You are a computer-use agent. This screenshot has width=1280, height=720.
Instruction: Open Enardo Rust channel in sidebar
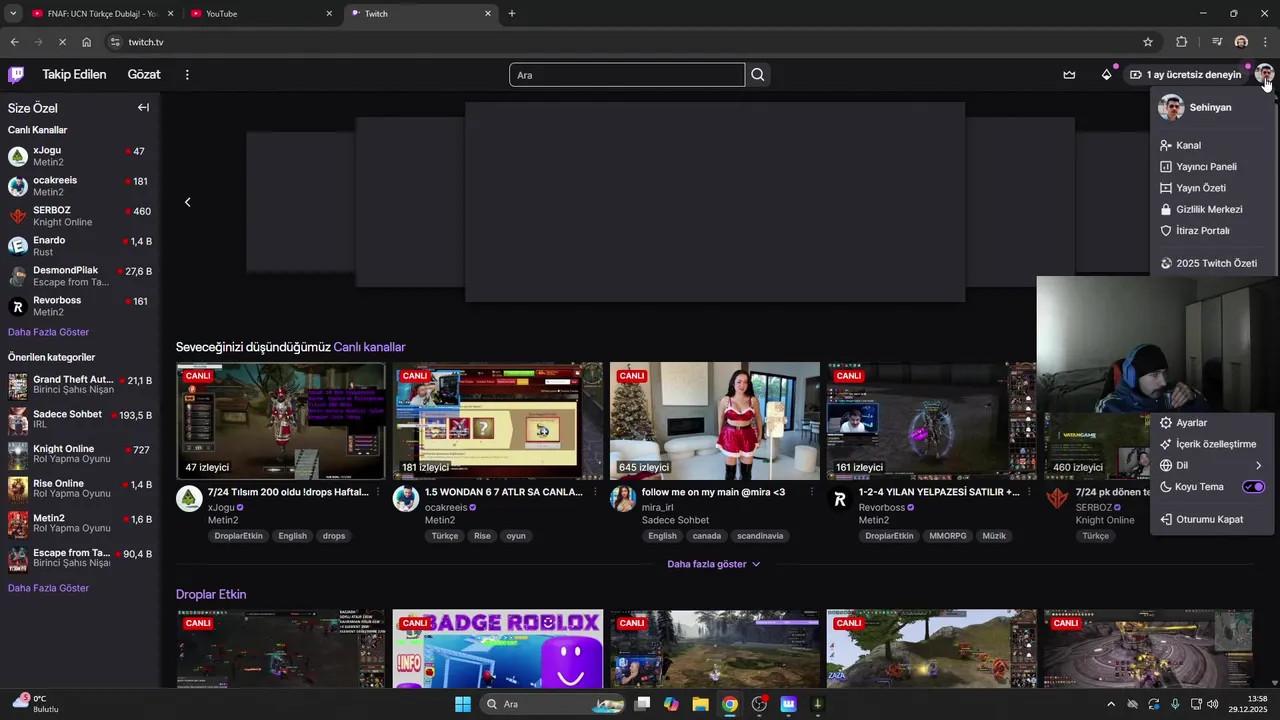click(80, 246)
